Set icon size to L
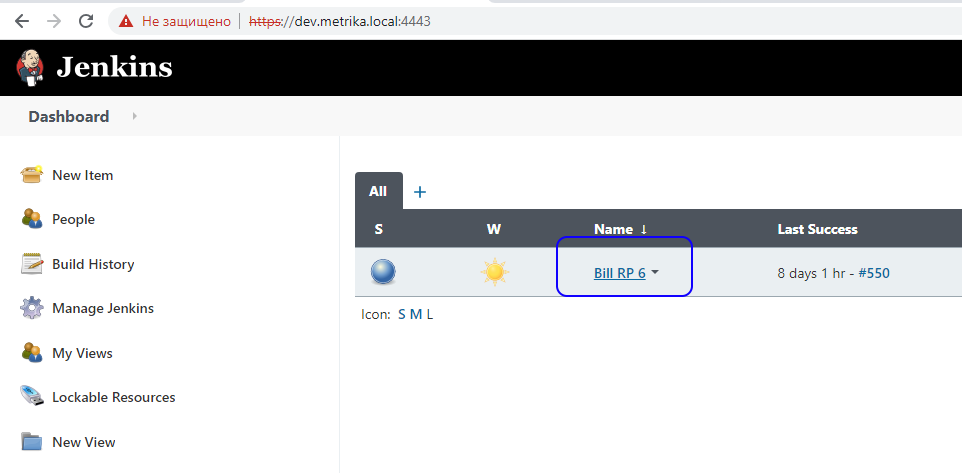 click(430, 315)
